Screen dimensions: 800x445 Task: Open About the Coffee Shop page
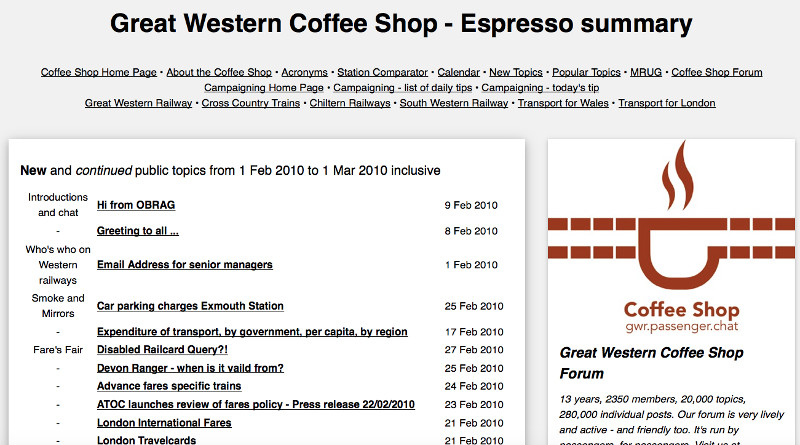(219, 72)
